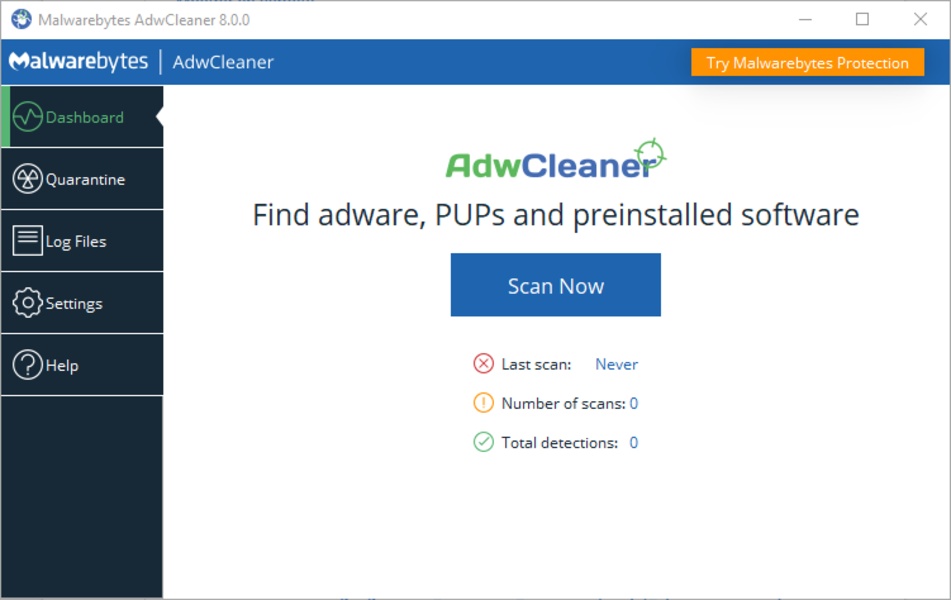
Task: Click the Malwarebytes logo in header
Action: pyautogui.click(x=78, y=61)
